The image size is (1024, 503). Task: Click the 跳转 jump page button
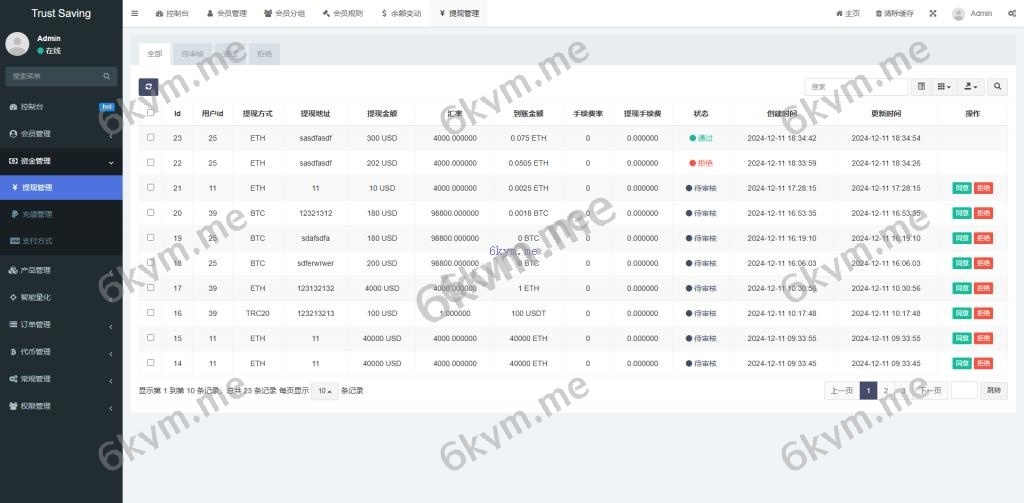click(x=993, y=391)
